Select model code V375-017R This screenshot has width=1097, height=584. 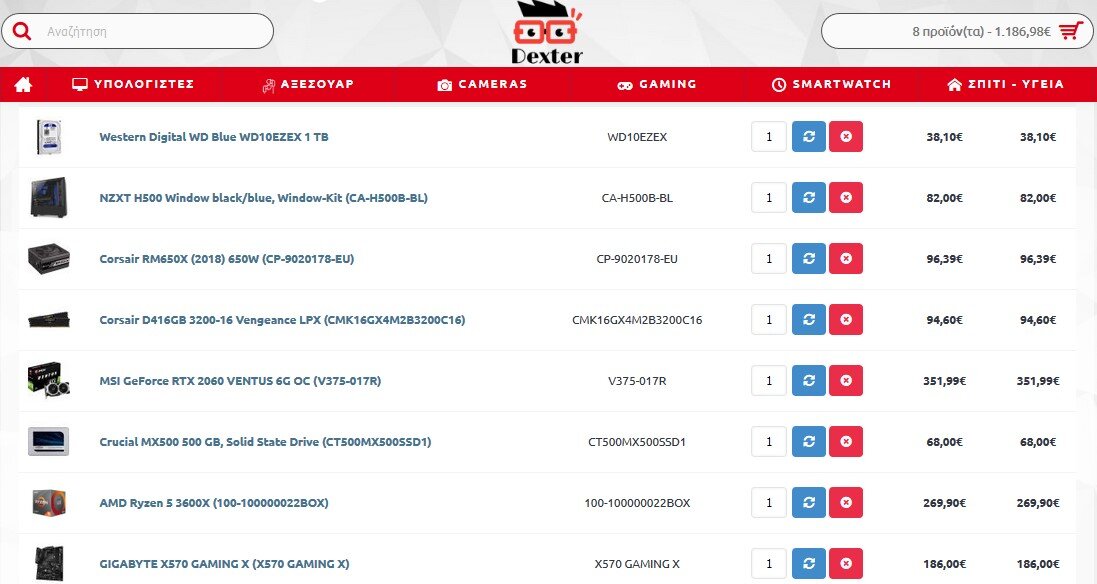(637, 381)
